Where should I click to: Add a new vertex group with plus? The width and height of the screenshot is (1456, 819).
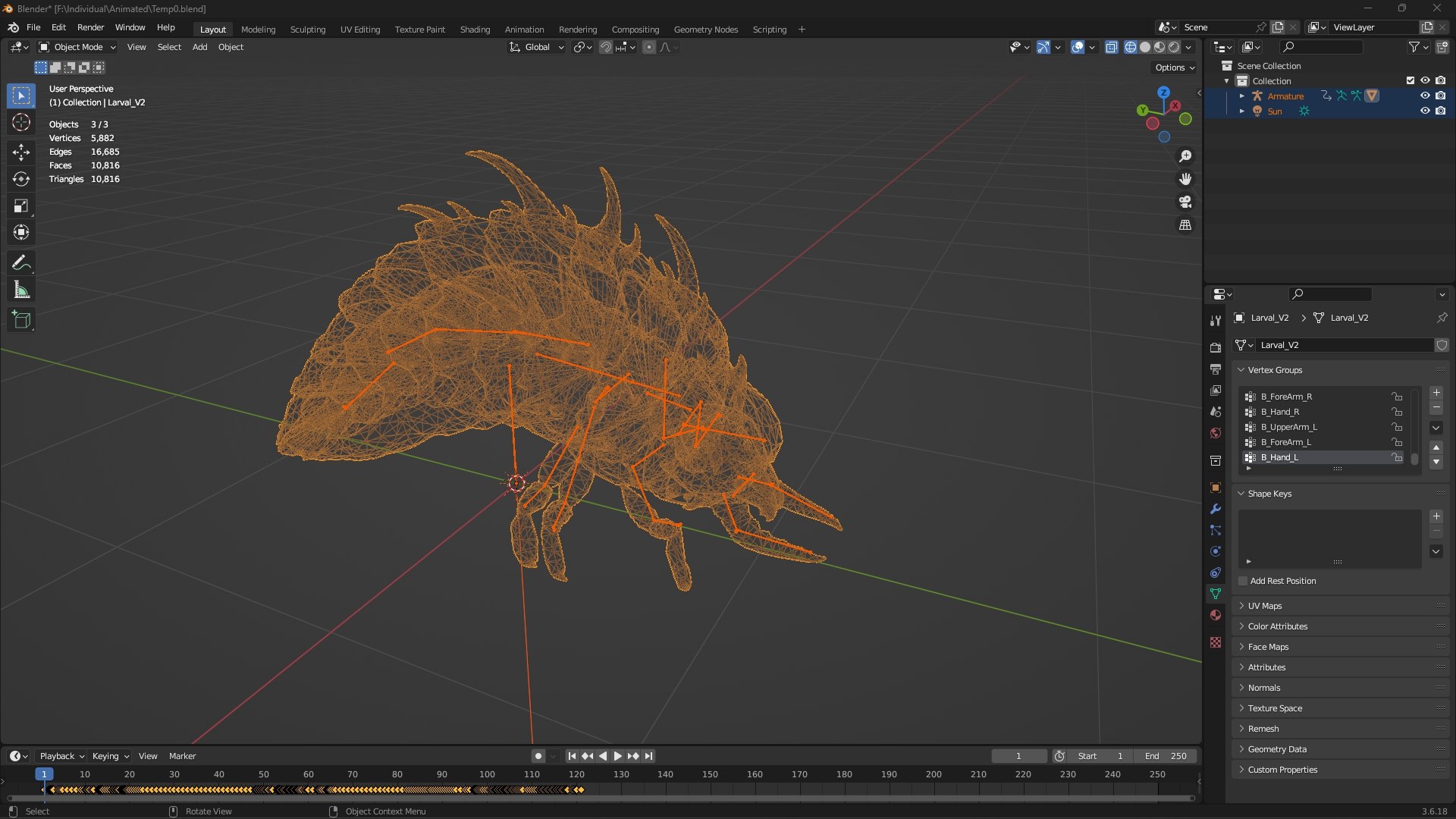coord(1436,393)
